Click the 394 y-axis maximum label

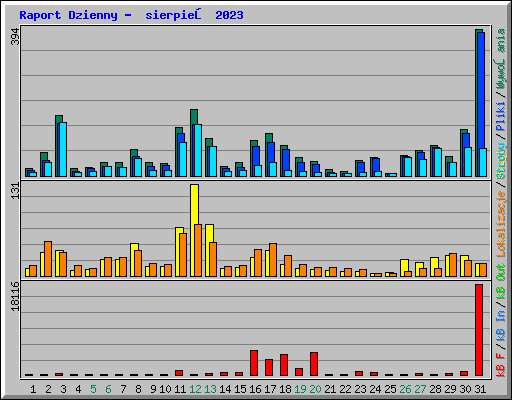click(x=15, y=37)
